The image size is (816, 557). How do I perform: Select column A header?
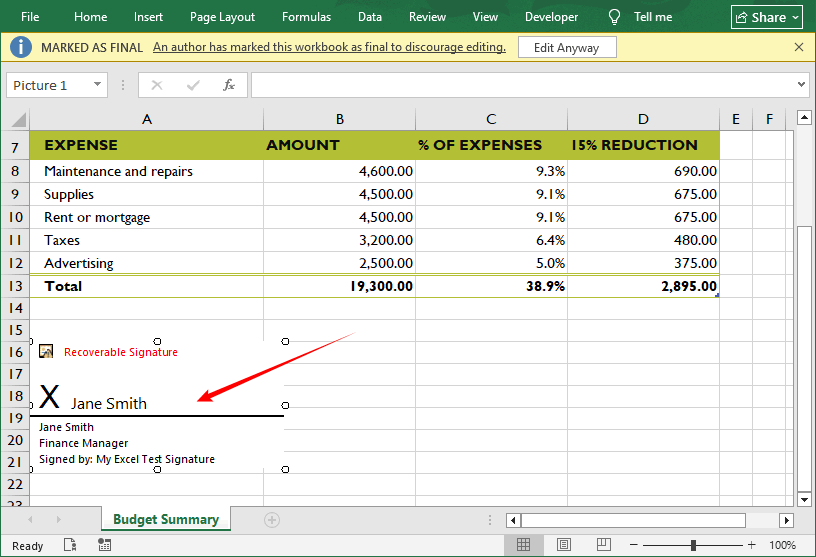click(x=147, y=119)
